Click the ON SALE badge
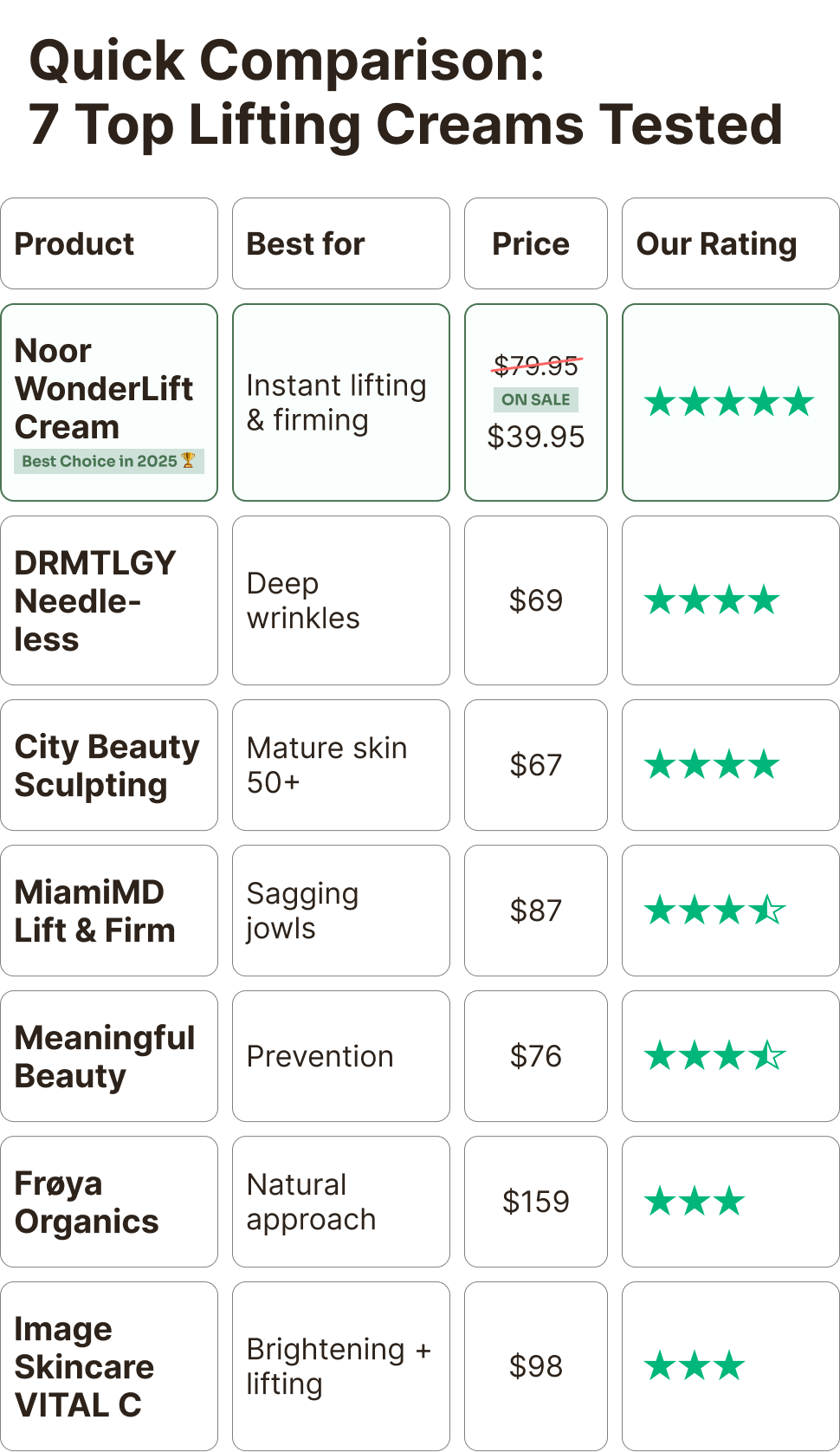This screenshot has height=1452, width=840. 536,399
